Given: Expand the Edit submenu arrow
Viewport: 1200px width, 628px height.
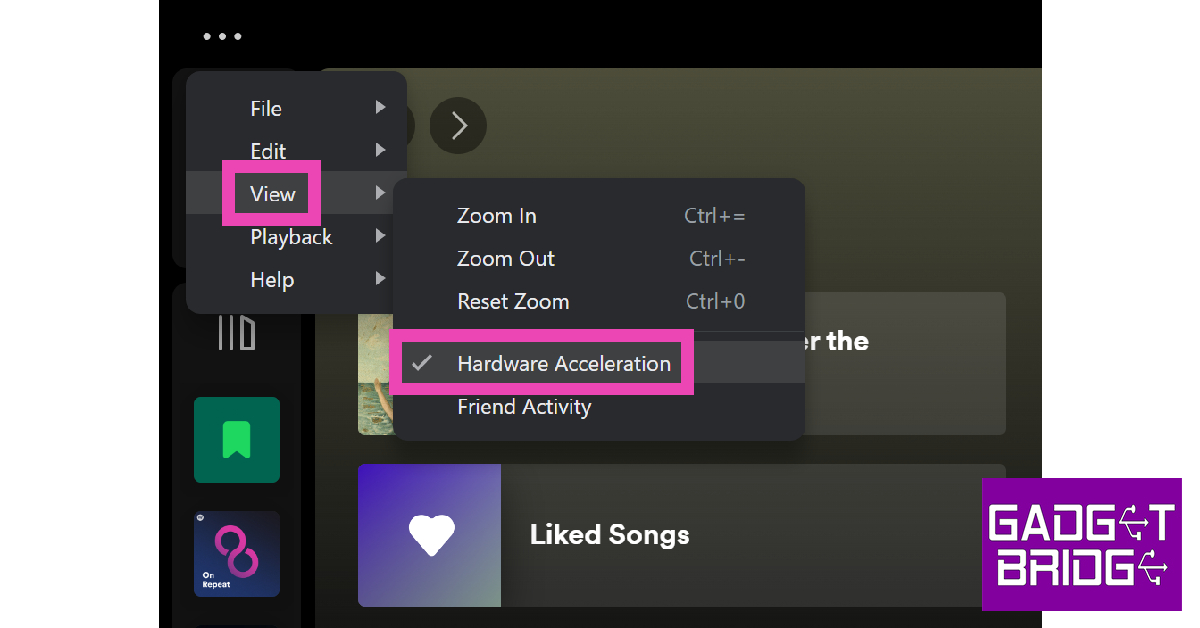Looking at the screenshot, I should (x=381, y=150).
